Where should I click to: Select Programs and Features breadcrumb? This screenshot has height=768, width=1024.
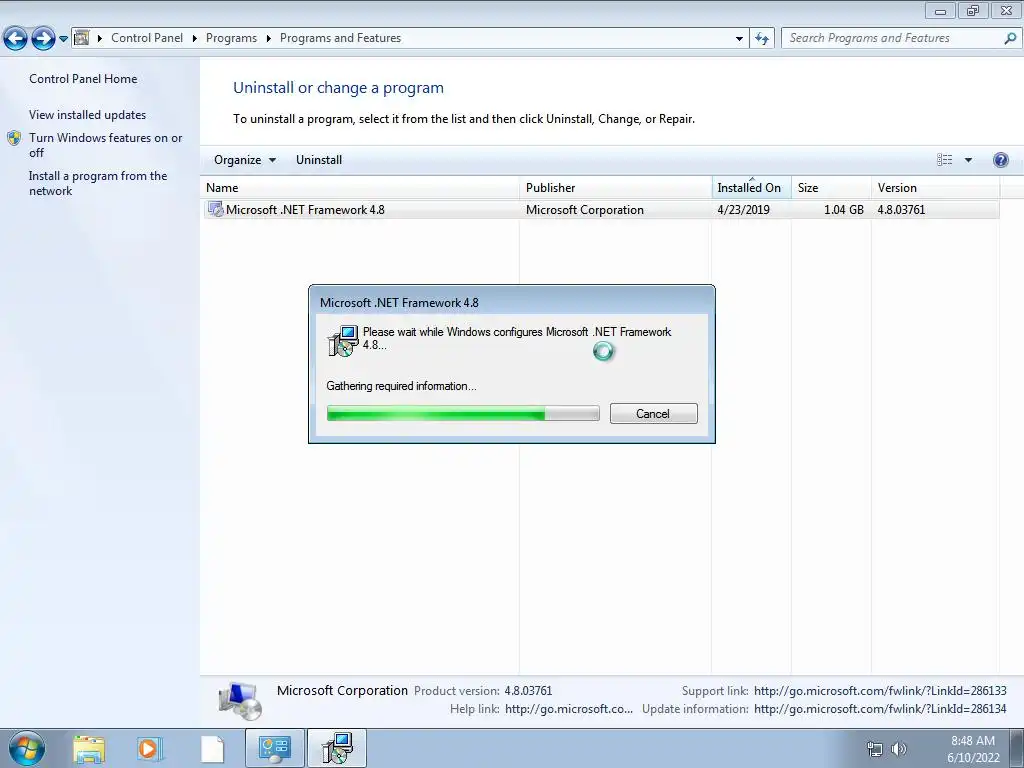(340, 38)
